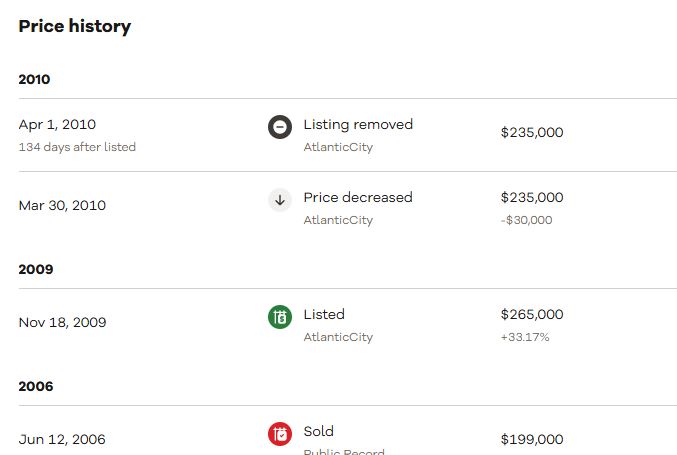Click the +33.17% change value
Screen dimensions: 677x455
(525, 337)
